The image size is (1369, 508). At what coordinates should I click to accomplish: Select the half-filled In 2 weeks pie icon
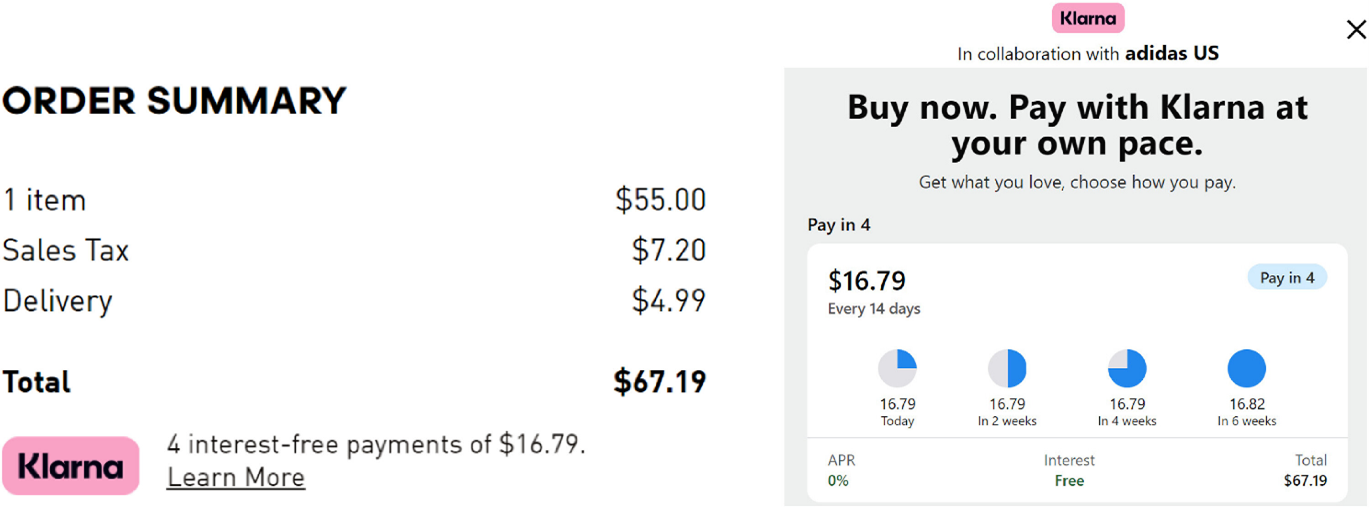click(x=1007, y=369)
